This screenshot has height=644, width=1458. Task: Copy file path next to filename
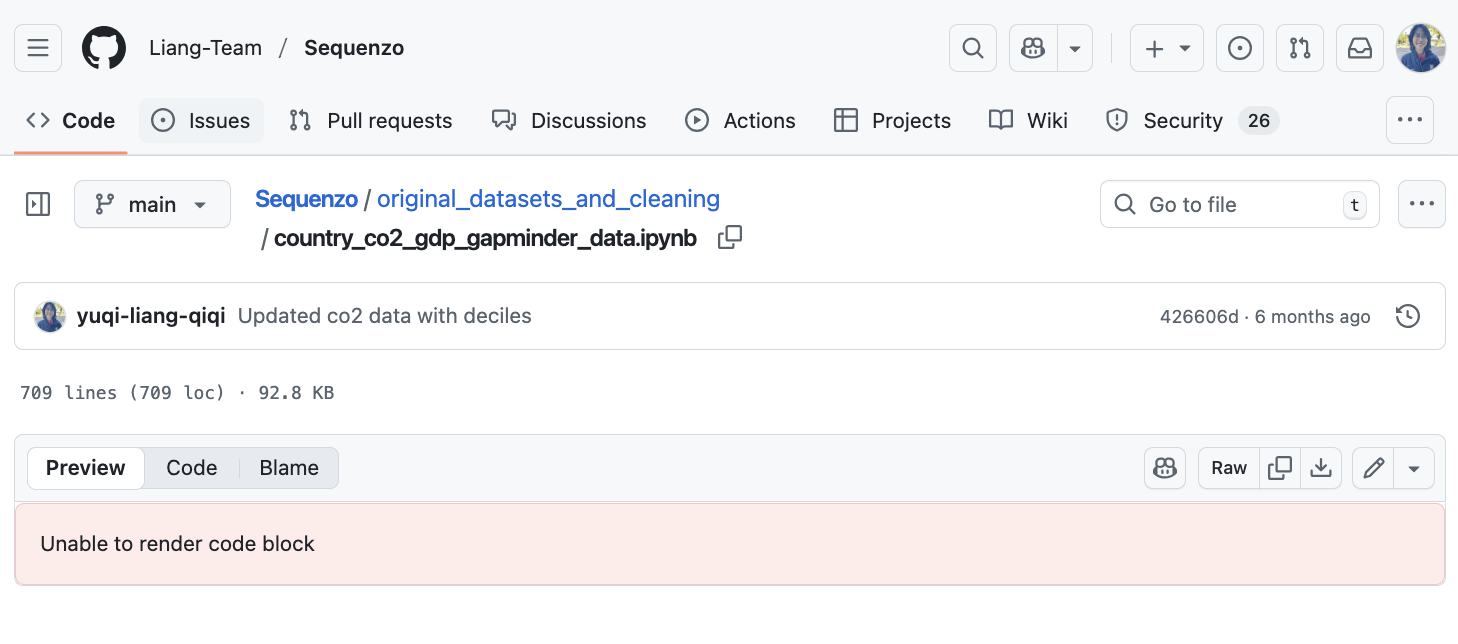point(730,238)
